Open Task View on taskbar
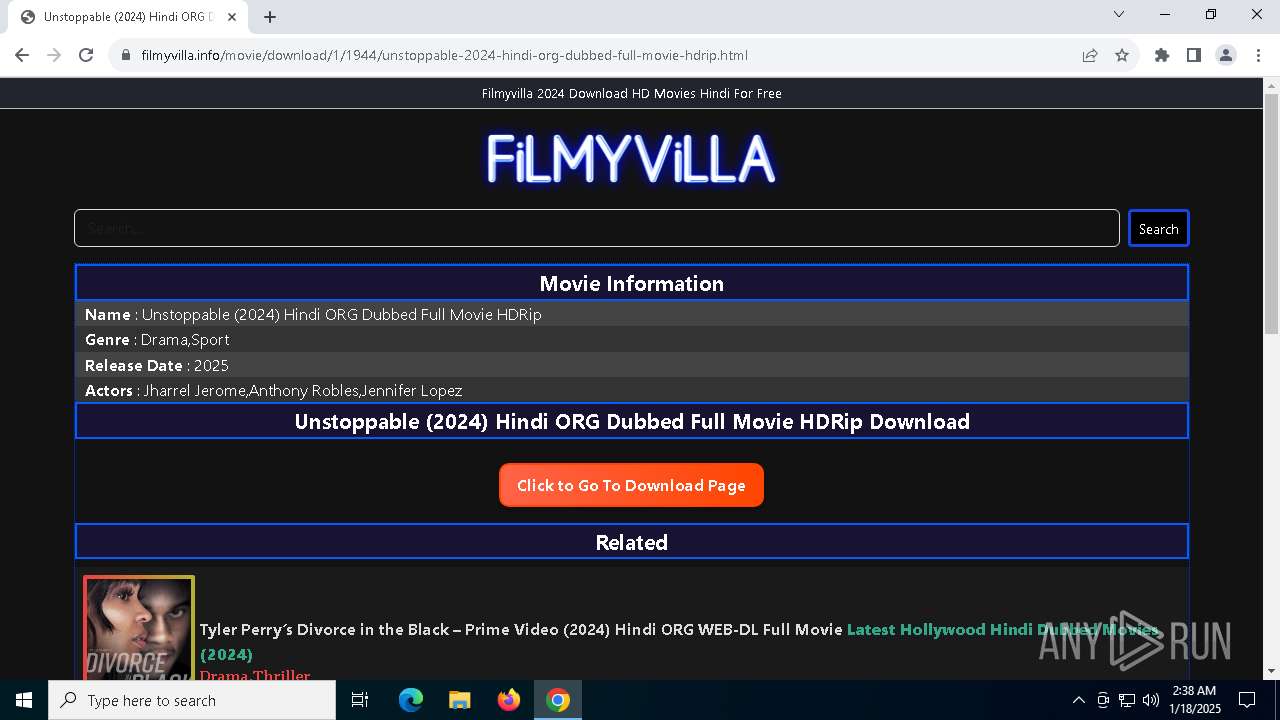This screenshot has height=720, width=1280. [x=361, y=700]
